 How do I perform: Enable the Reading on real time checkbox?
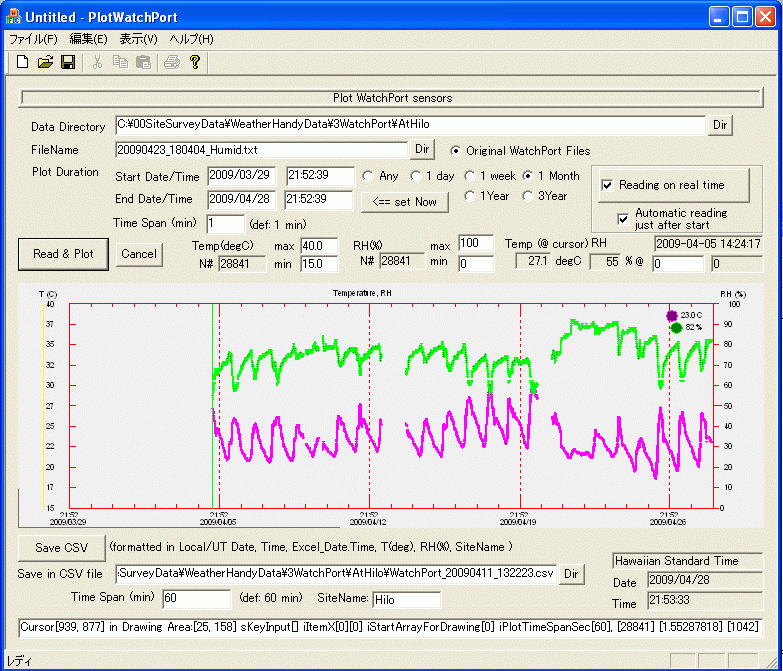(x=607, y=185)
